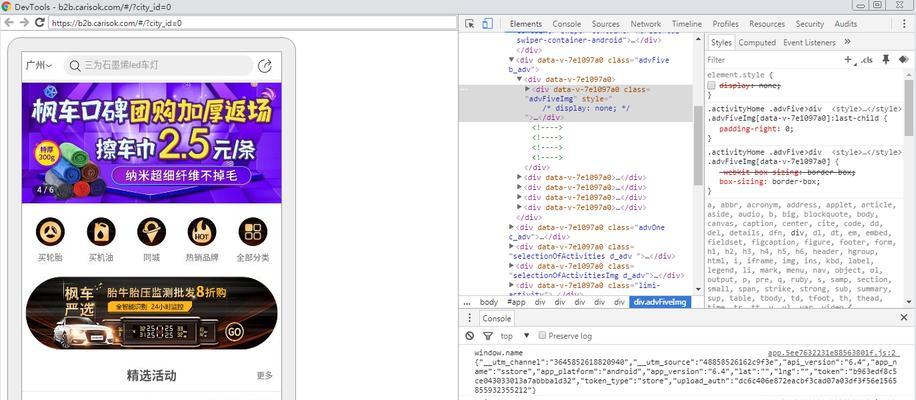Click div.advFiveImg breadcrumb item
Image resolution: width=916 pixels, height=400 pixels.
tap(660, 302)
